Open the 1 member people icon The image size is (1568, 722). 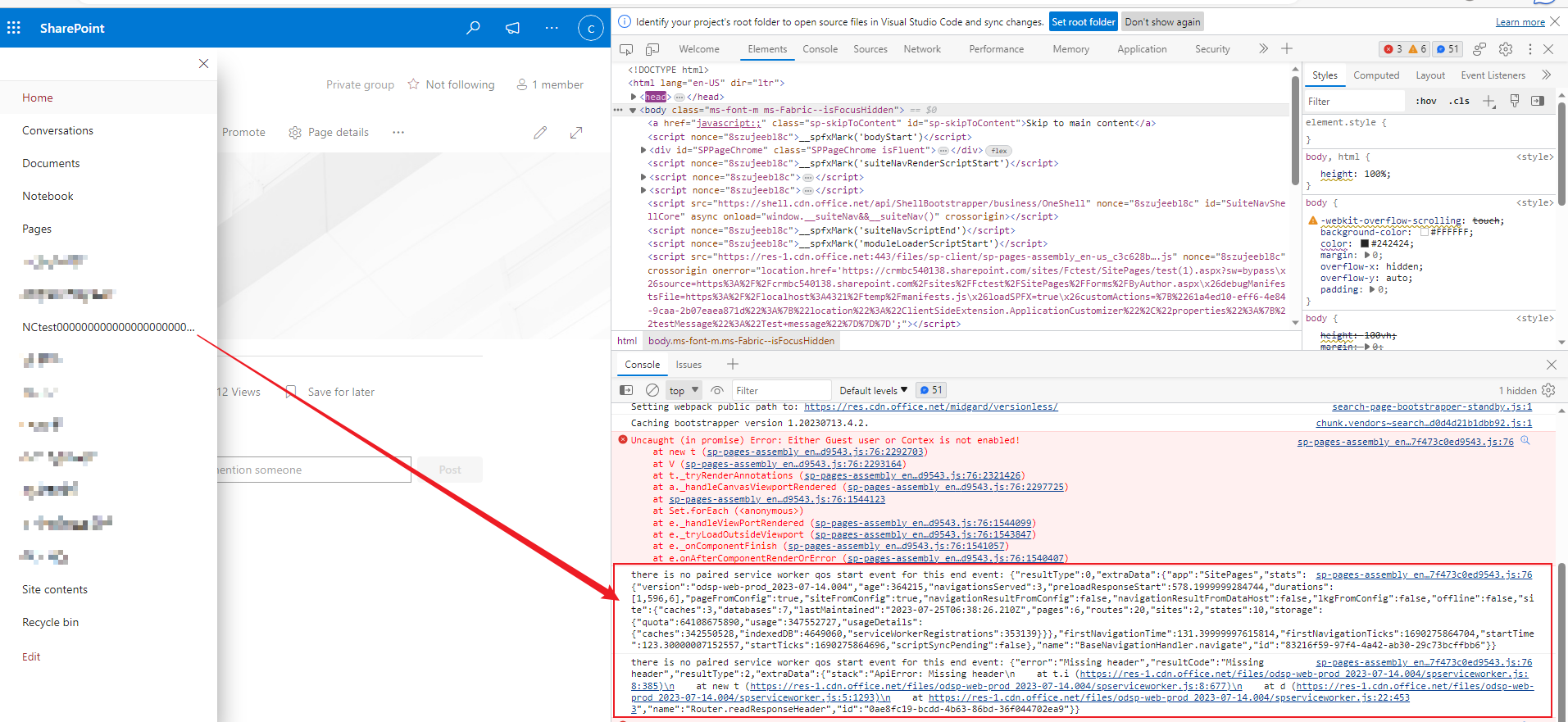[x=522, y=84]
